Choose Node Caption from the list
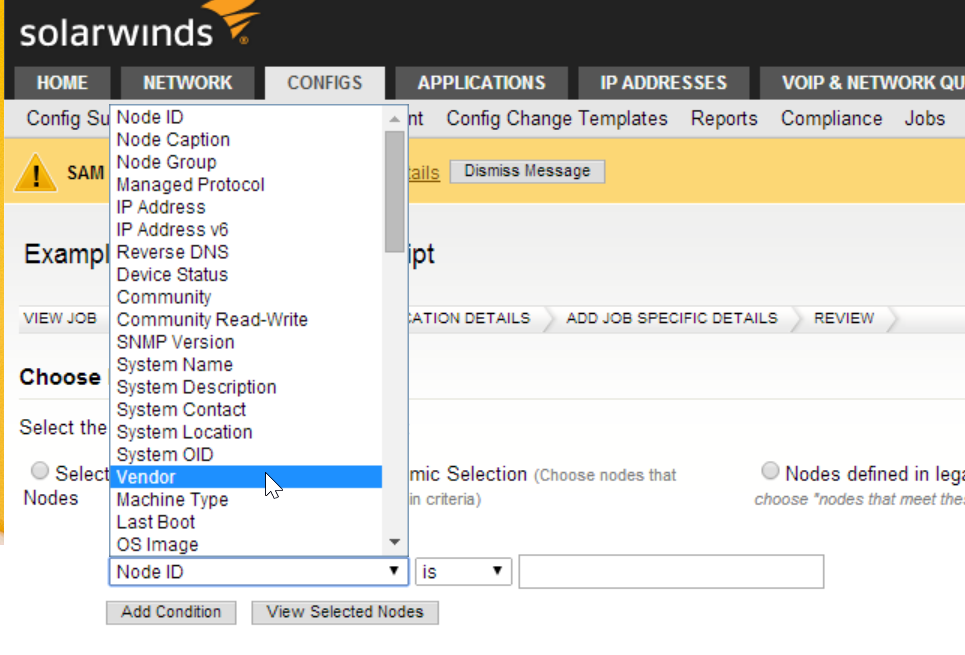This screenshot has width=965, height=655. pos(246,140)
